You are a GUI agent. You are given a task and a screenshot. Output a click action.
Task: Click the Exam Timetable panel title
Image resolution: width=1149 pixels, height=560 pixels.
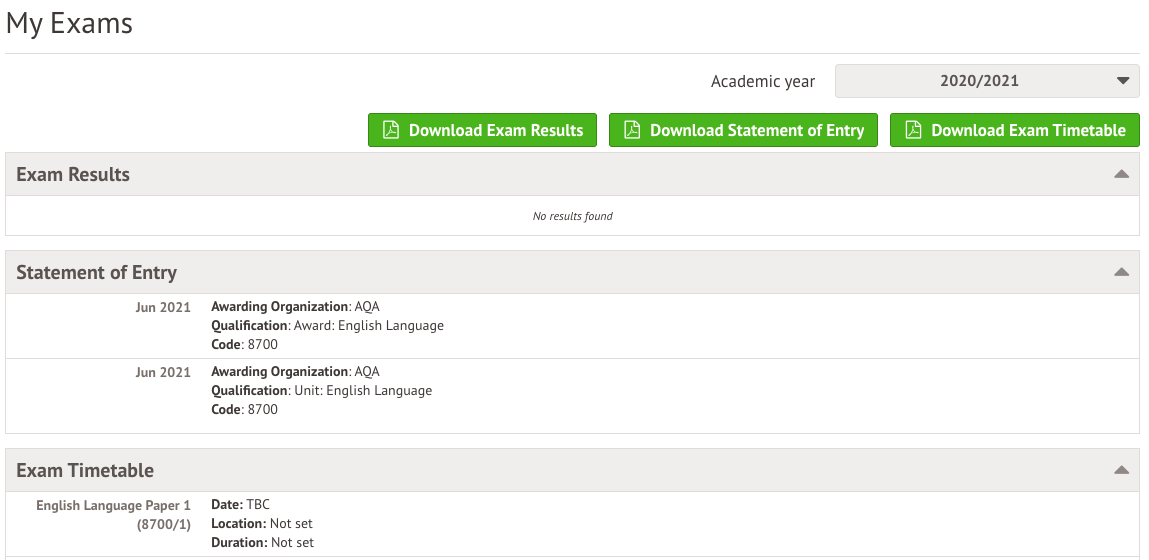85,470
